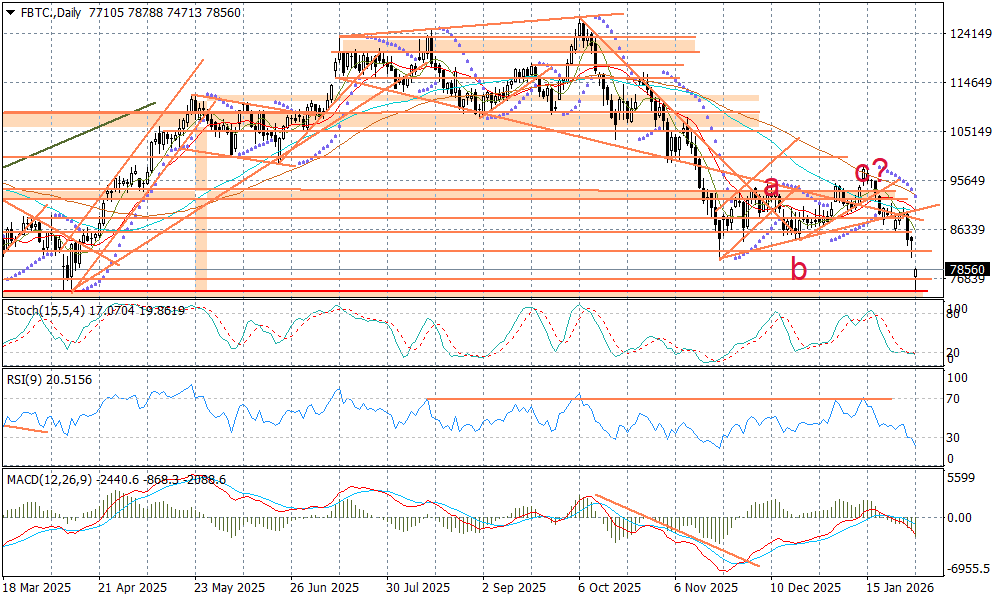1000x600 pixels.
Task: Click the 15 Jan 2026 date label
Action: click(x=902, y=588)
